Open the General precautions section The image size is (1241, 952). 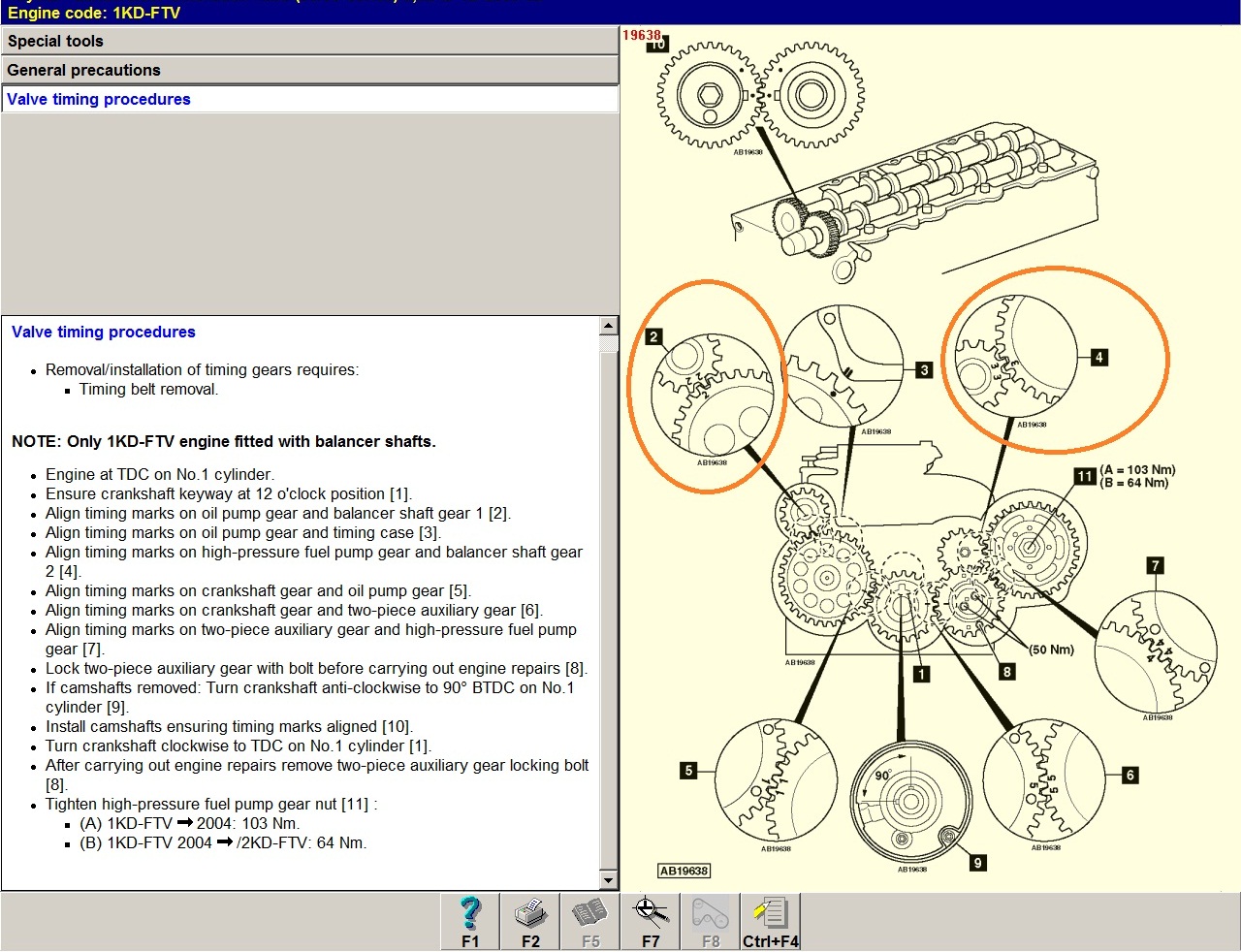click(309, 70)
